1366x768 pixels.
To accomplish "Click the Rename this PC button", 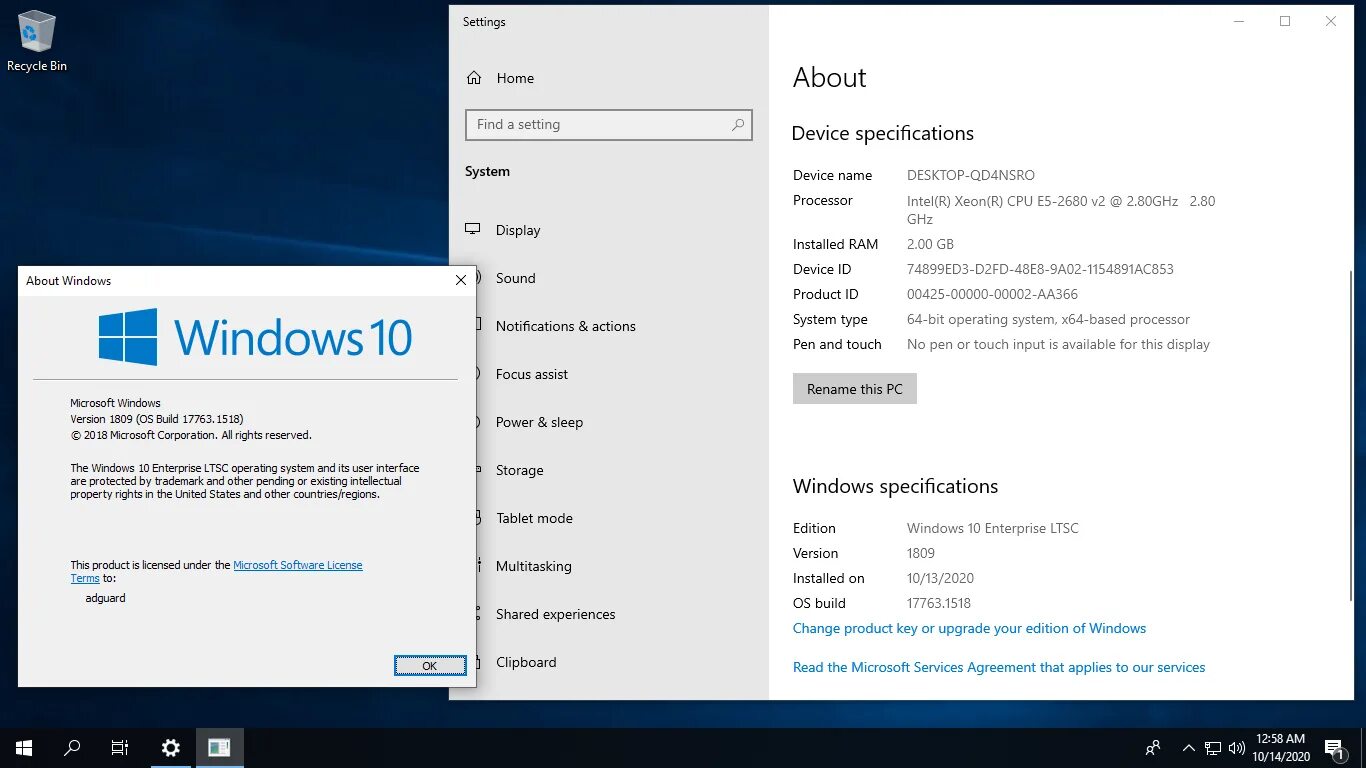I will tap(855, 389).
